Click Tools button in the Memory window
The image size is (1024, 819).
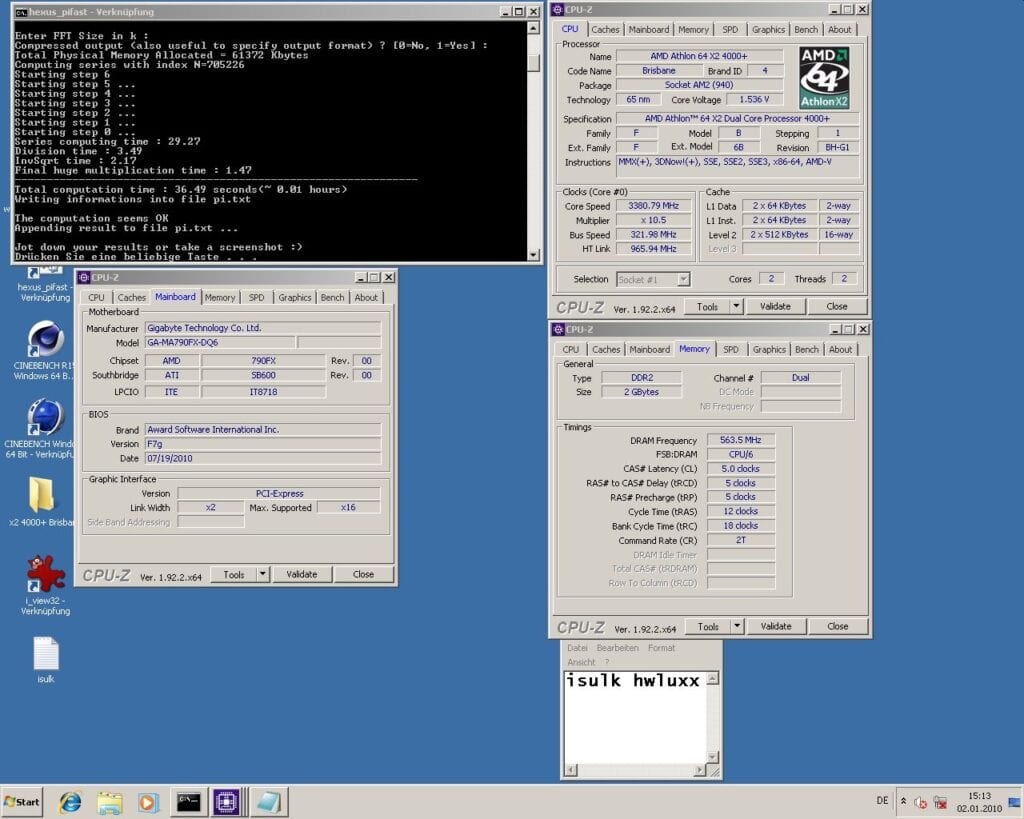(708, 626)
